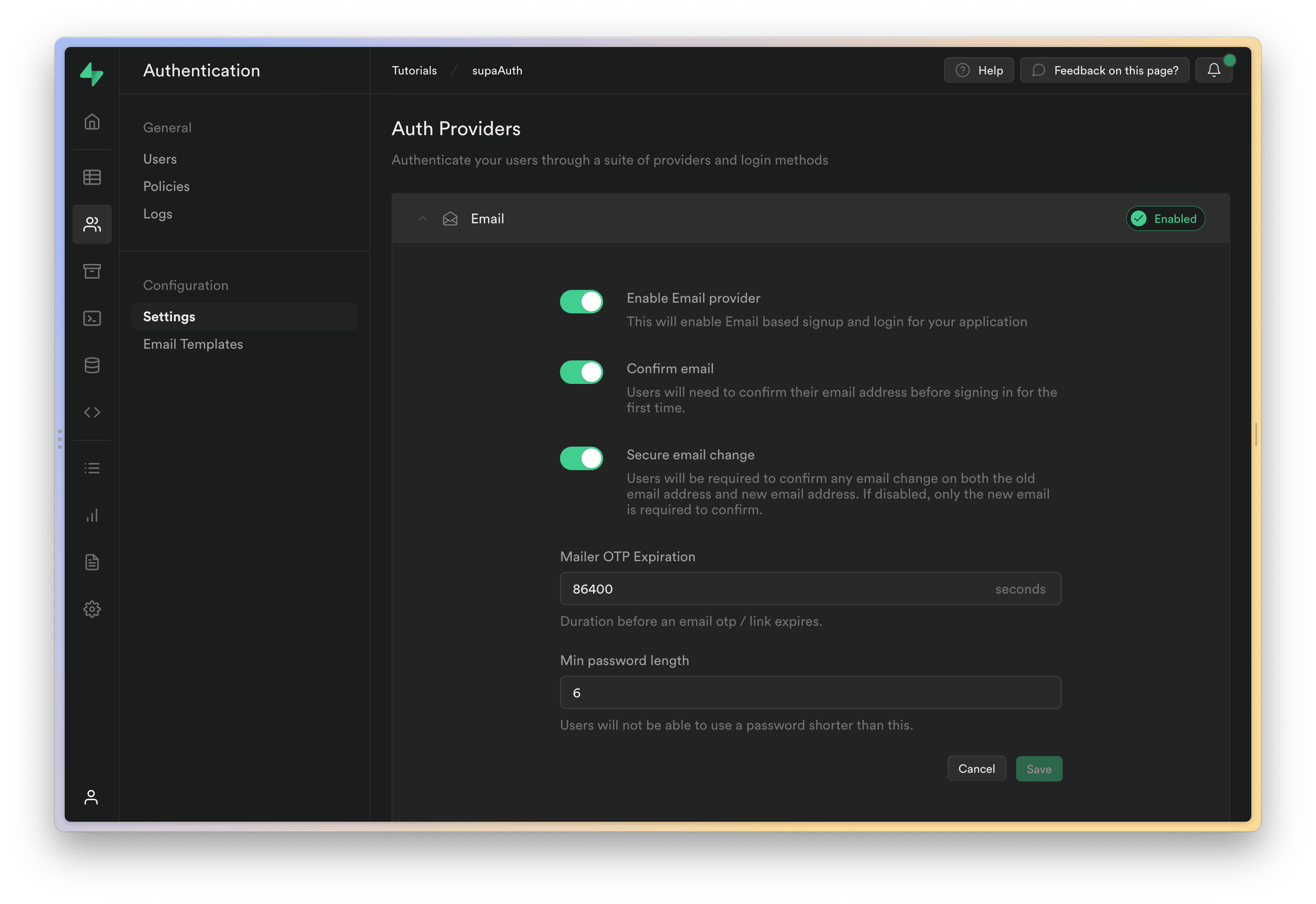This screenshot has height=904, width=1316.
Task: Open the Table Editor icon
Action: pos(92,177)
